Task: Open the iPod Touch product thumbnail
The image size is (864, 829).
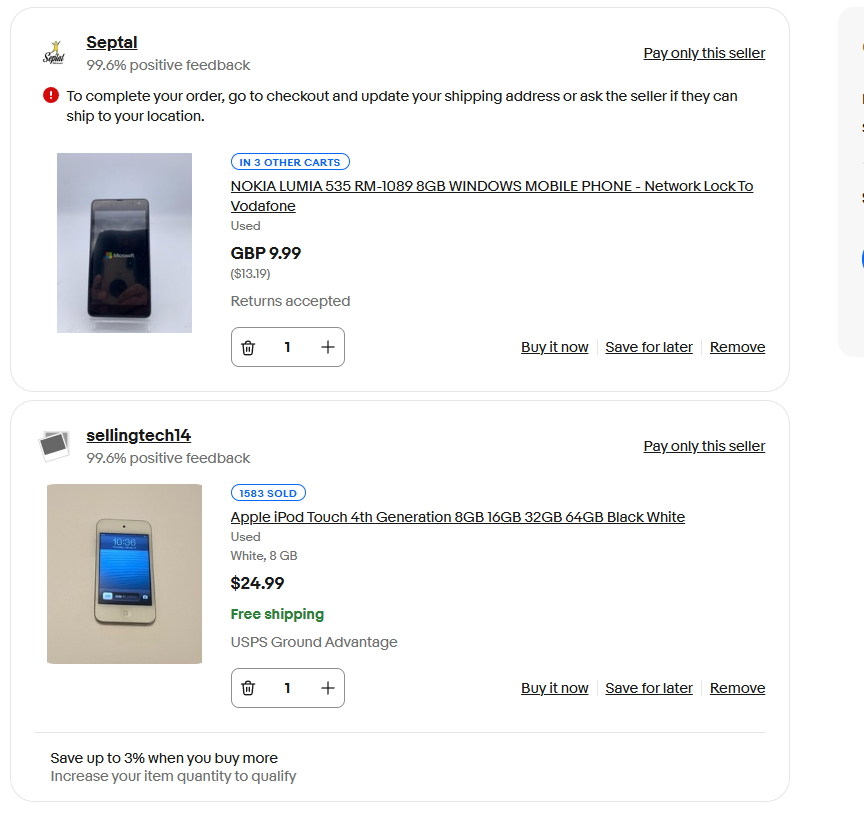Action: click(x=124, y=574)
